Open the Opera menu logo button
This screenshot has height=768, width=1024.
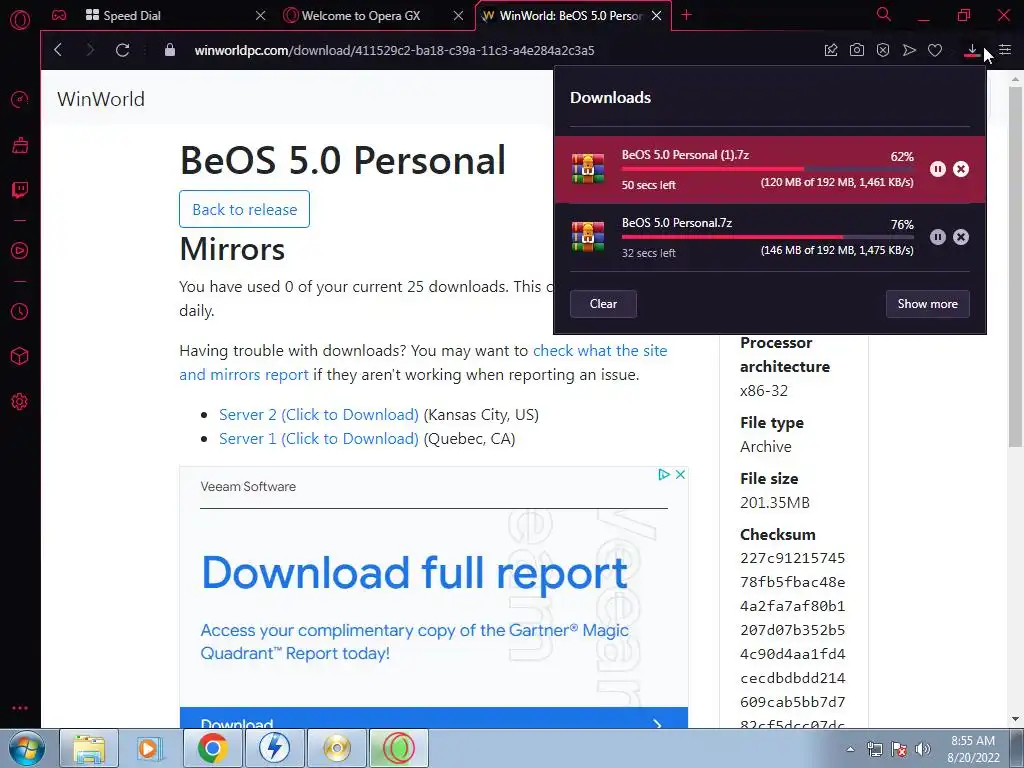coord(20,20)
